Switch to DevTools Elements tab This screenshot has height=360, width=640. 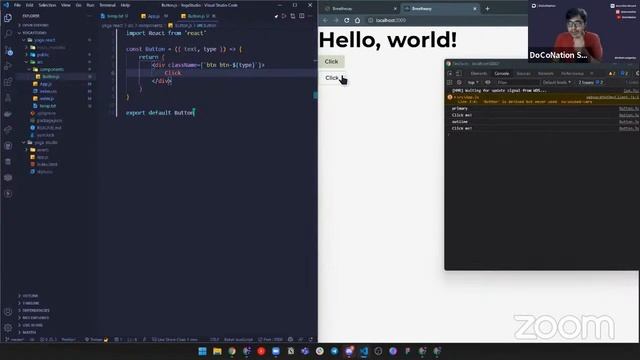[479, 73]
